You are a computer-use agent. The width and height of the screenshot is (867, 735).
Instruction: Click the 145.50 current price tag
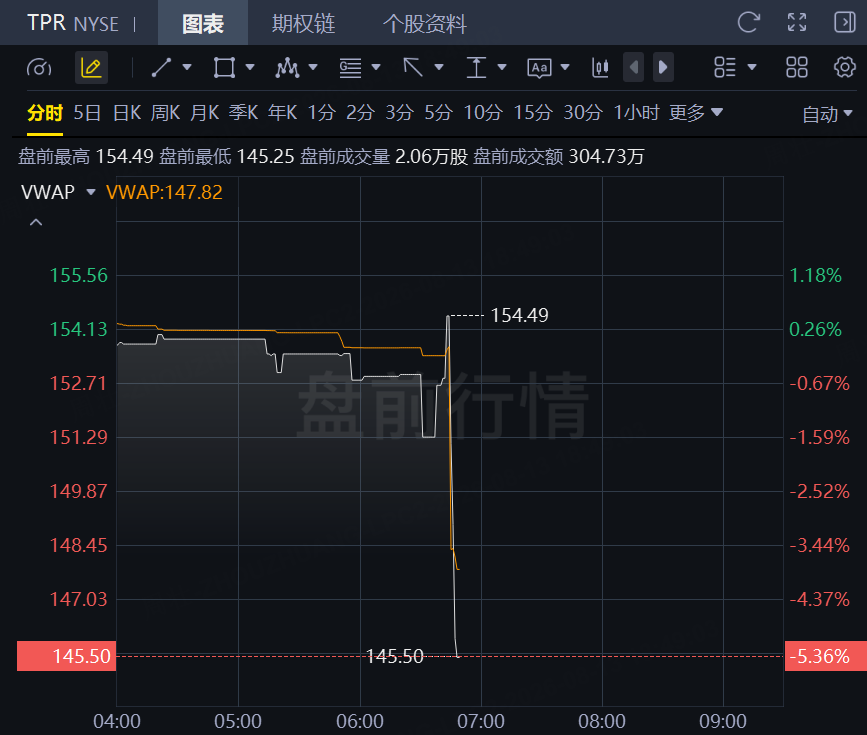[x=66, y=656]
